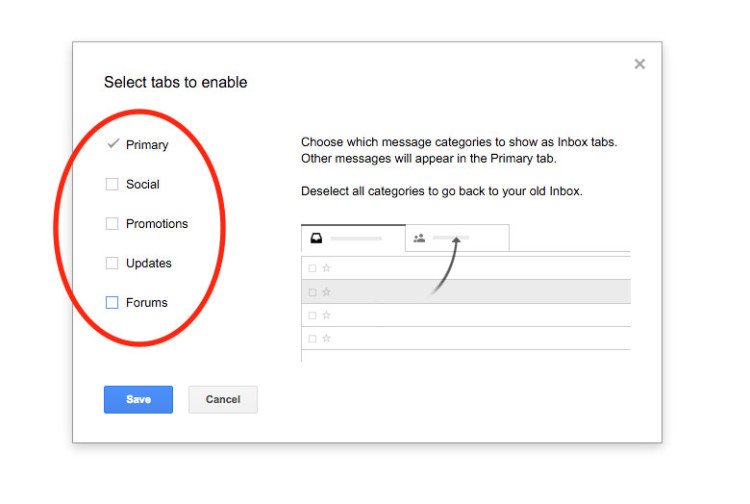Select checkbox in first preview row
This screenshot has width=750, height=504.
[x=312, y=268]
